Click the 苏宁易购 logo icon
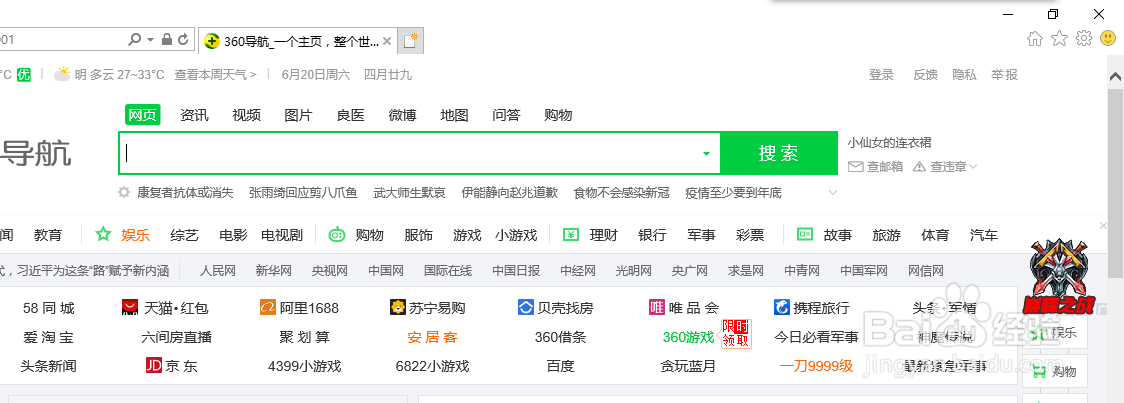 (x=398, y=308)
